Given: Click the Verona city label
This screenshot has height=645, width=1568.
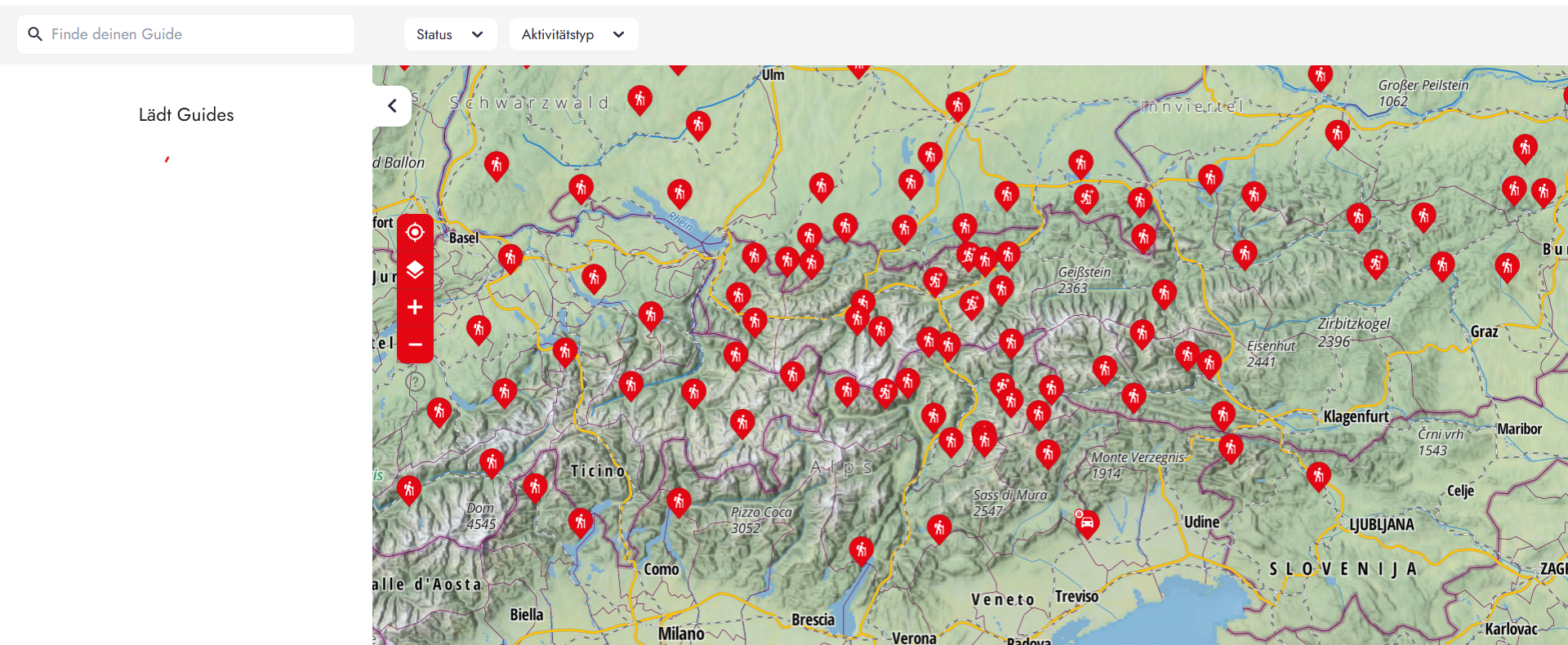Looking at the screenshot, I should tap(914, 638).
